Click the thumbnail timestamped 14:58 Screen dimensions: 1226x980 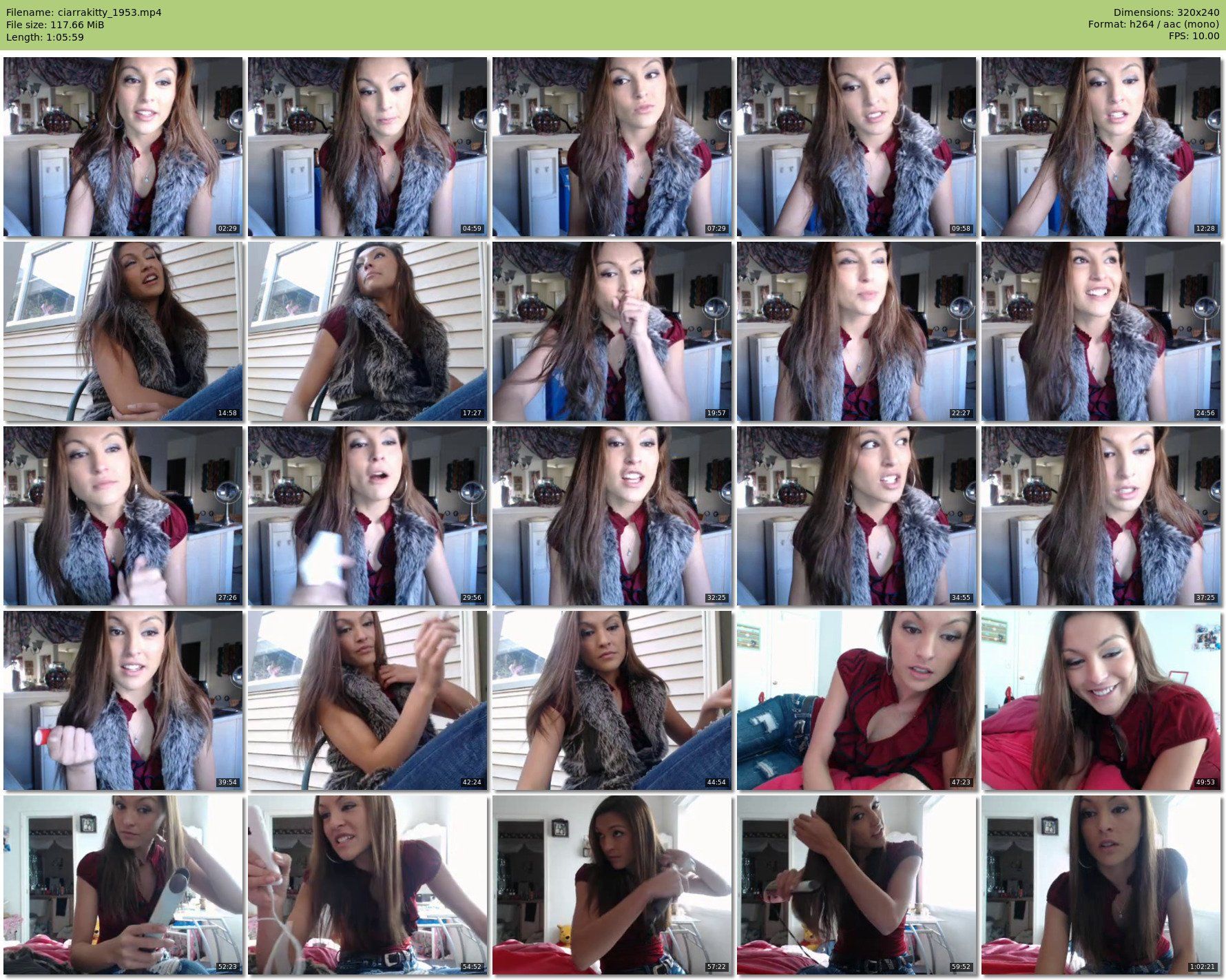click(x=123, y=331)
